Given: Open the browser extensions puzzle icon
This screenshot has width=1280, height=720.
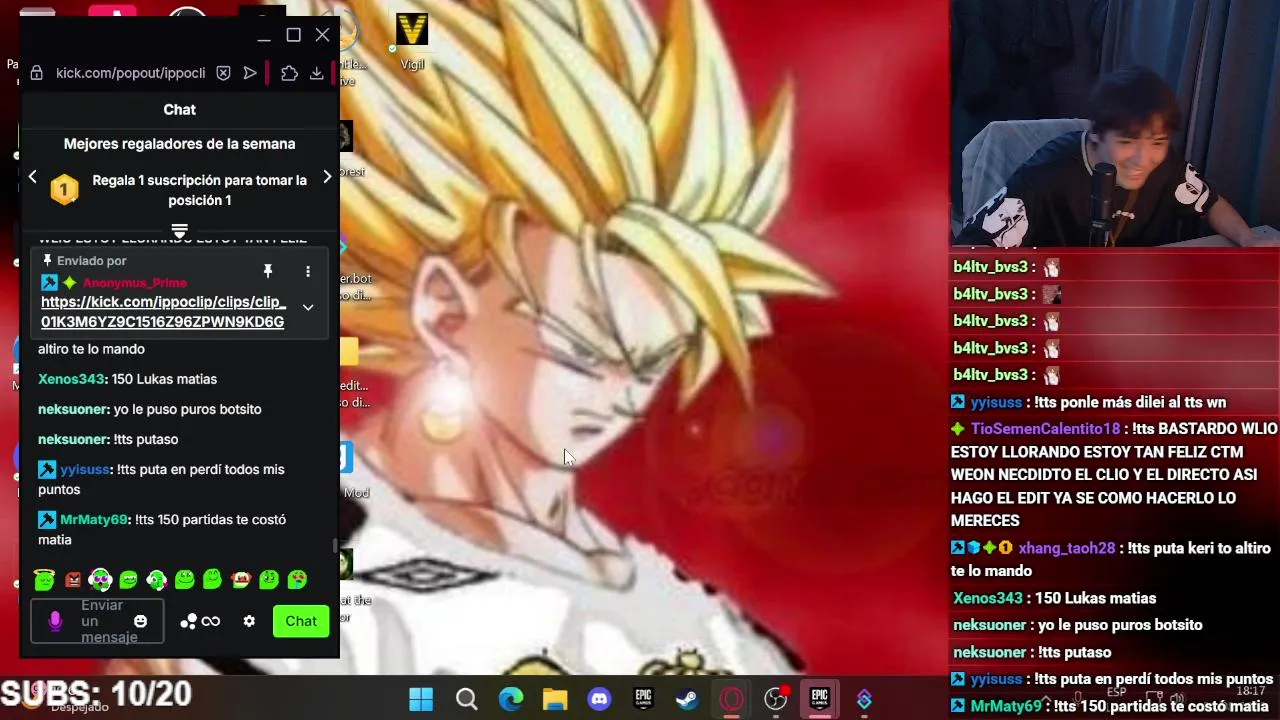Looking at the screenshot, I should (x=289, y=73).
